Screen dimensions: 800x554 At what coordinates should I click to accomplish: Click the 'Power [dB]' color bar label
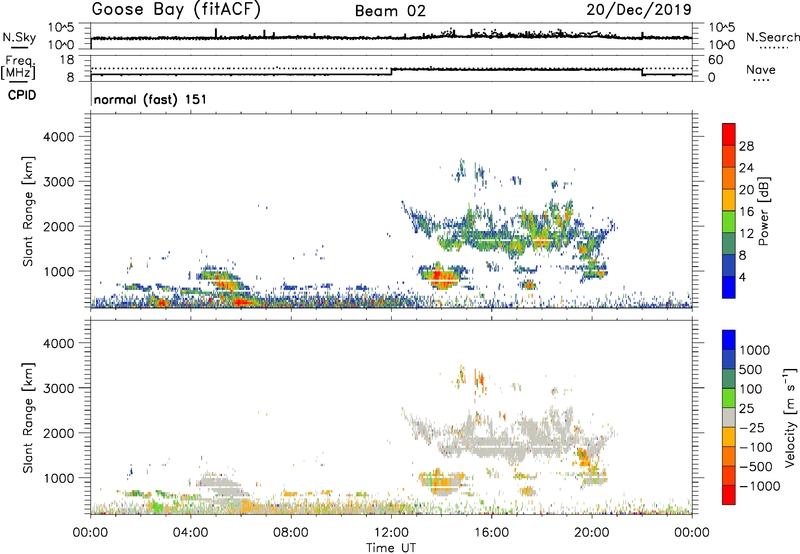click(763, 211)
